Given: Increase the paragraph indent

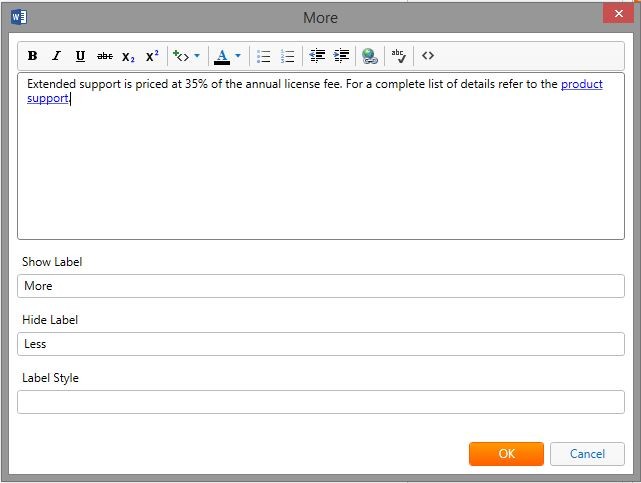Looking at the screenshot, I should [x=341, y=56].
